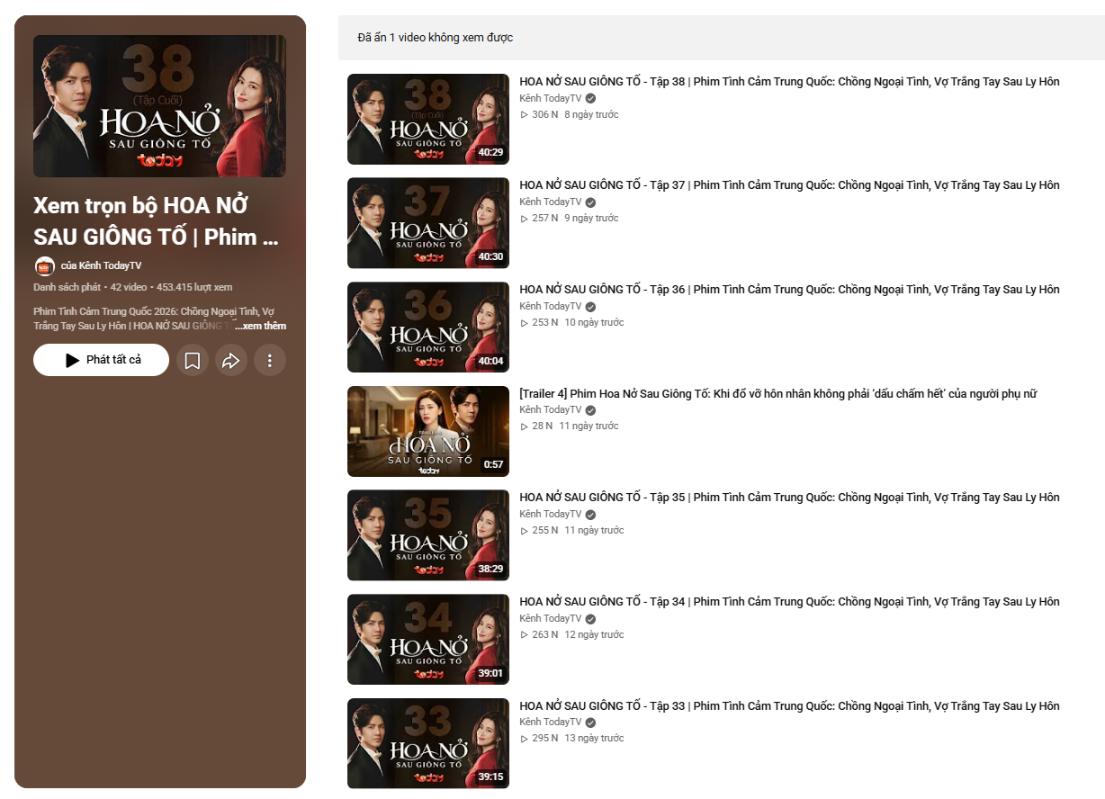The width and height of the screenshot is (1105, 799).
Task: Click the verified badge on the Tập 38 row
Action: 591,99
